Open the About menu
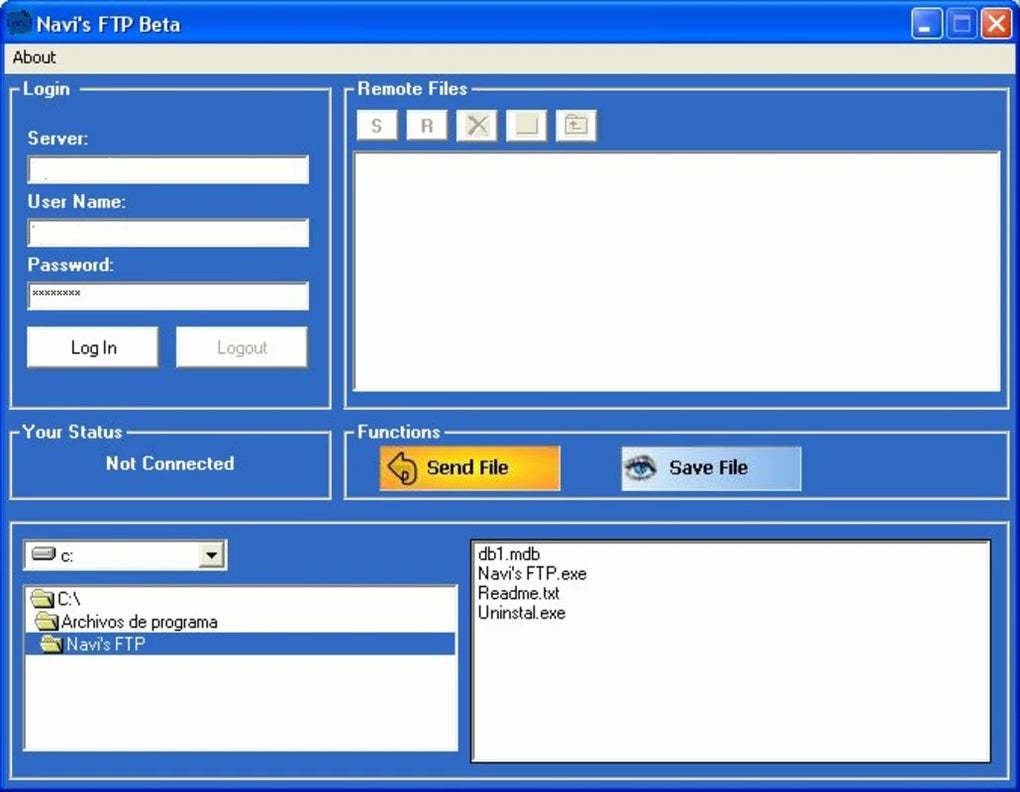1020x792 pixels. coord(33,57)
